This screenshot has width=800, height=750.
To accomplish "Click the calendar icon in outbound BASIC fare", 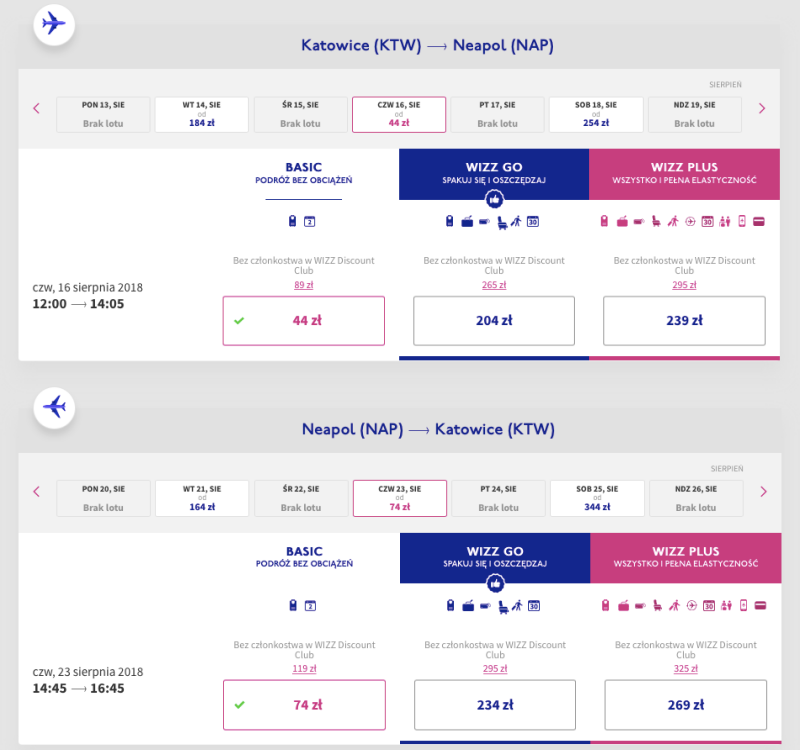I will click(310, 221).
